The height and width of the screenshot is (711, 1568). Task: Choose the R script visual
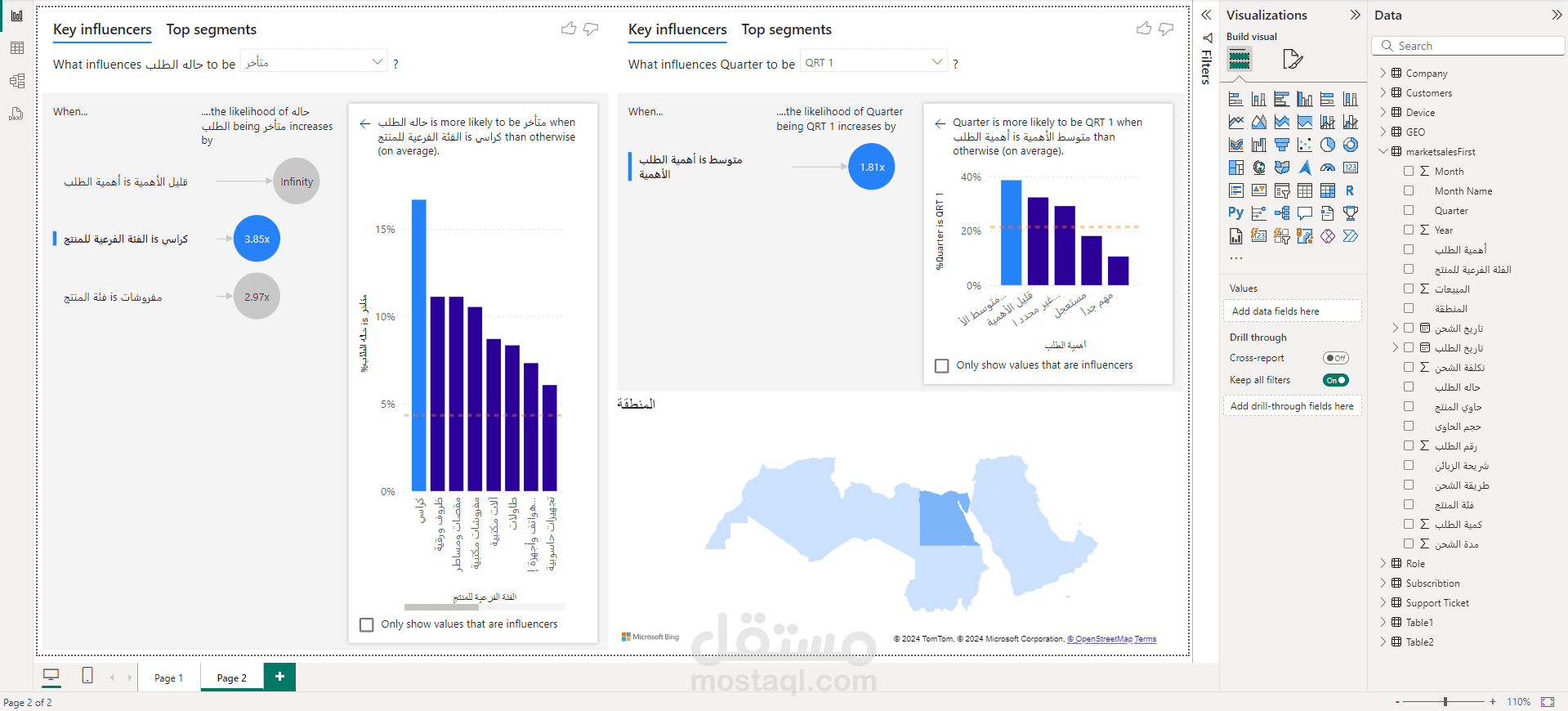(x=1351, y=190)
